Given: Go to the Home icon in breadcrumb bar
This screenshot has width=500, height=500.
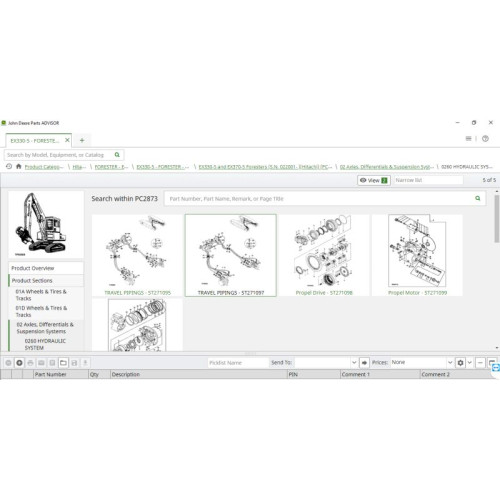Looking at the screenshot, I should click(x=19, y=166).
